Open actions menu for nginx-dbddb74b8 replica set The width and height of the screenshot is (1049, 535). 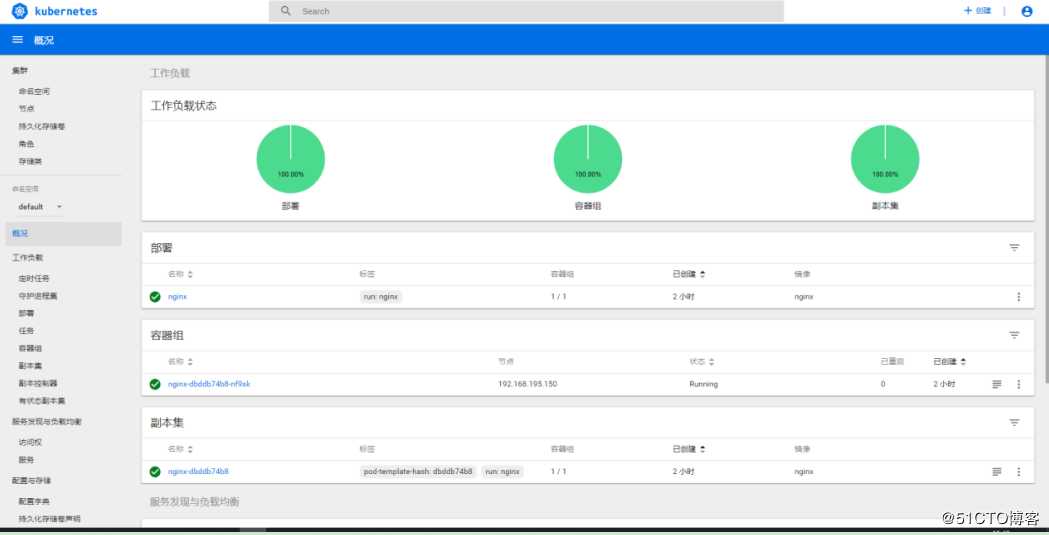click(x=1018, y=471)
